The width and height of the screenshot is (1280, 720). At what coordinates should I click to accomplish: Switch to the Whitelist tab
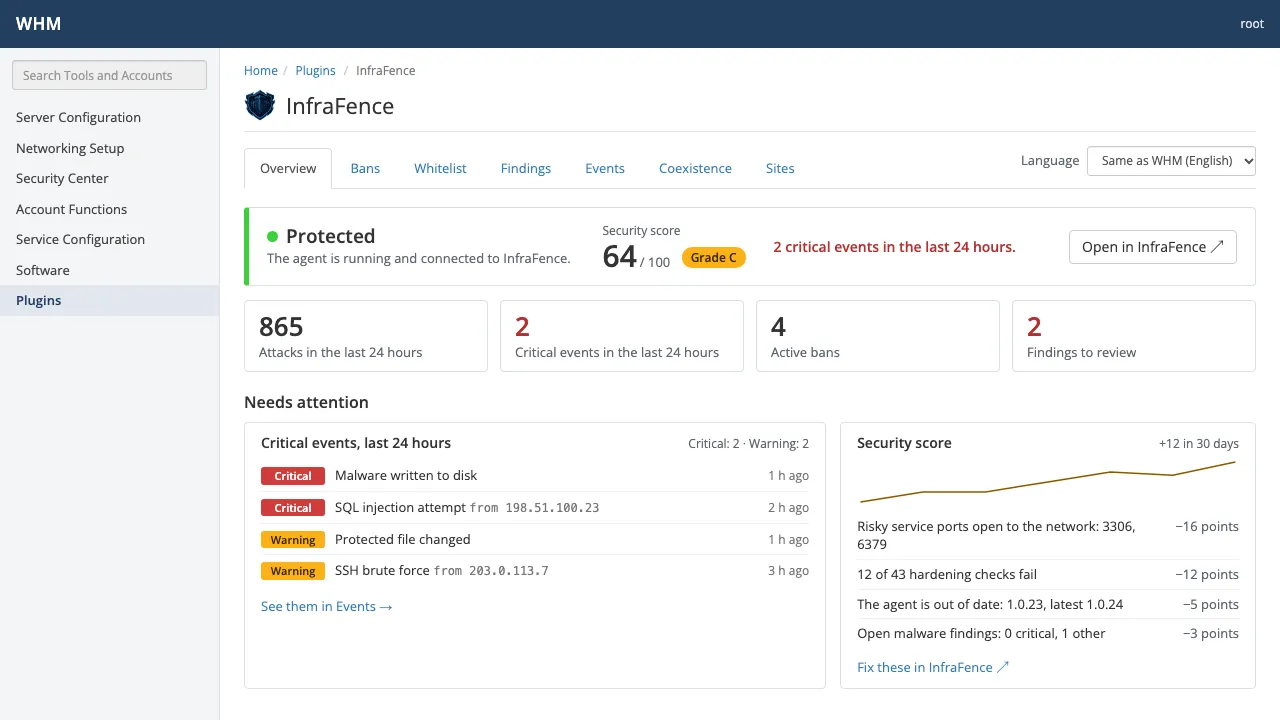[x=440, y=168]
